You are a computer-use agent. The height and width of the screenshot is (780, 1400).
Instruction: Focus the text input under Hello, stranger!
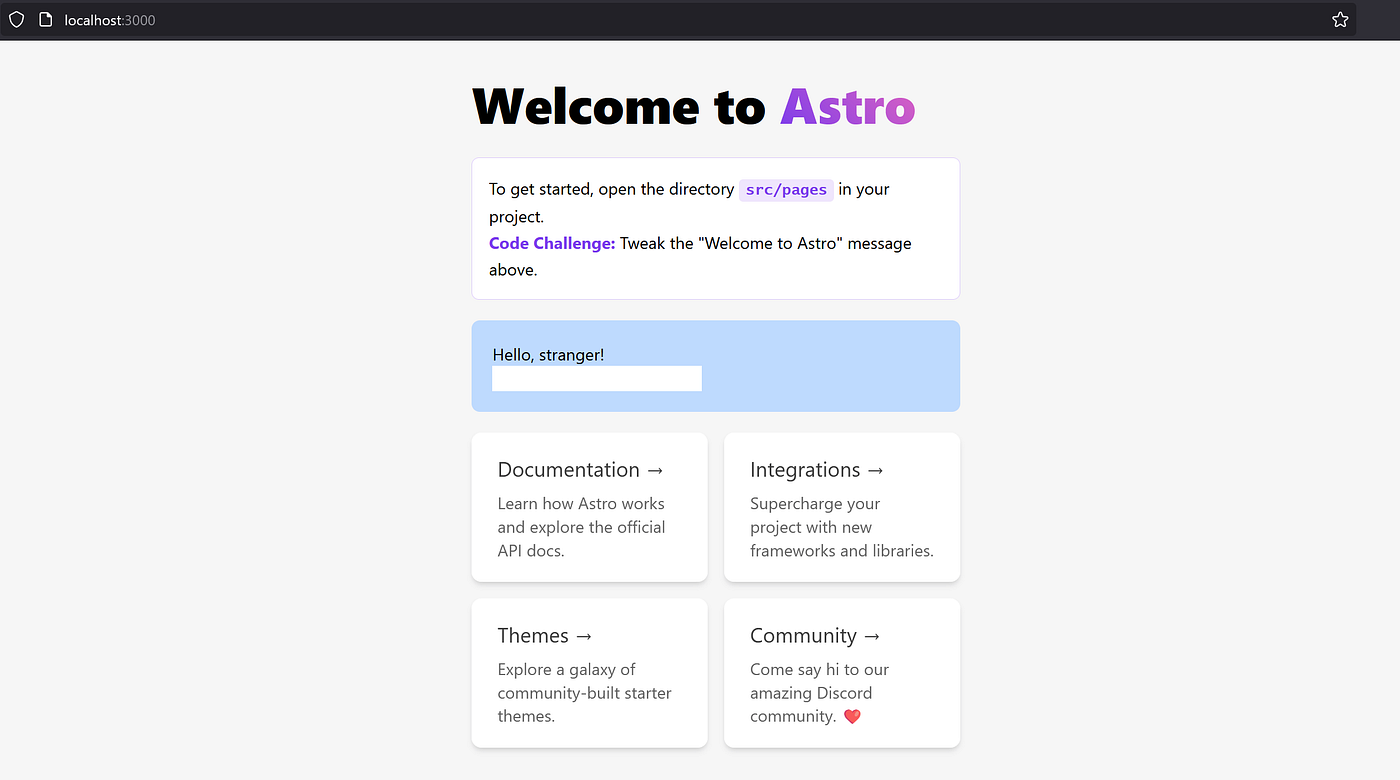[x=597, y=379]
